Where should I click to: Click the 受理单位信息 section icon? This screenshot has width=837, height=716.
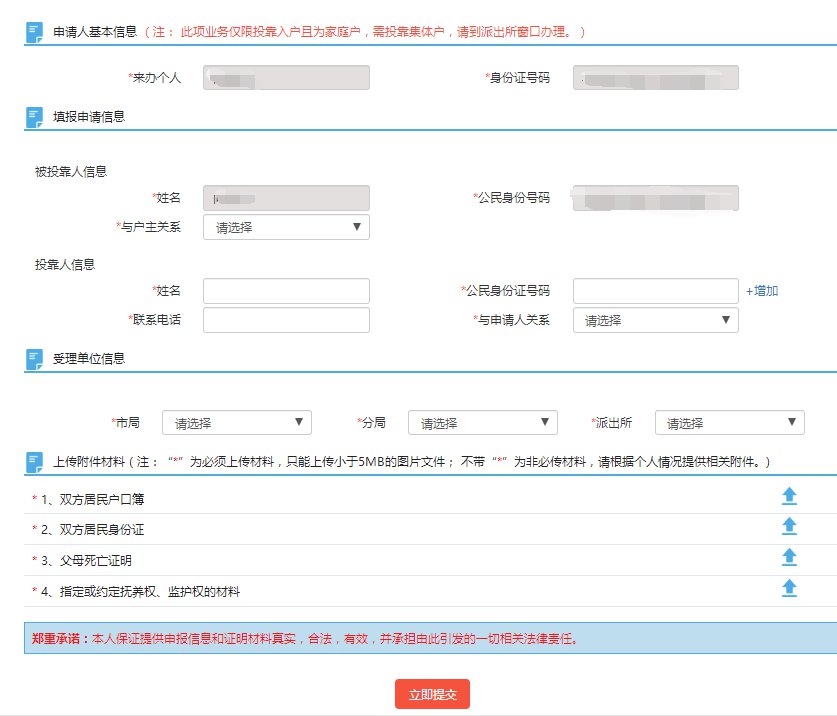click(34, 358)
